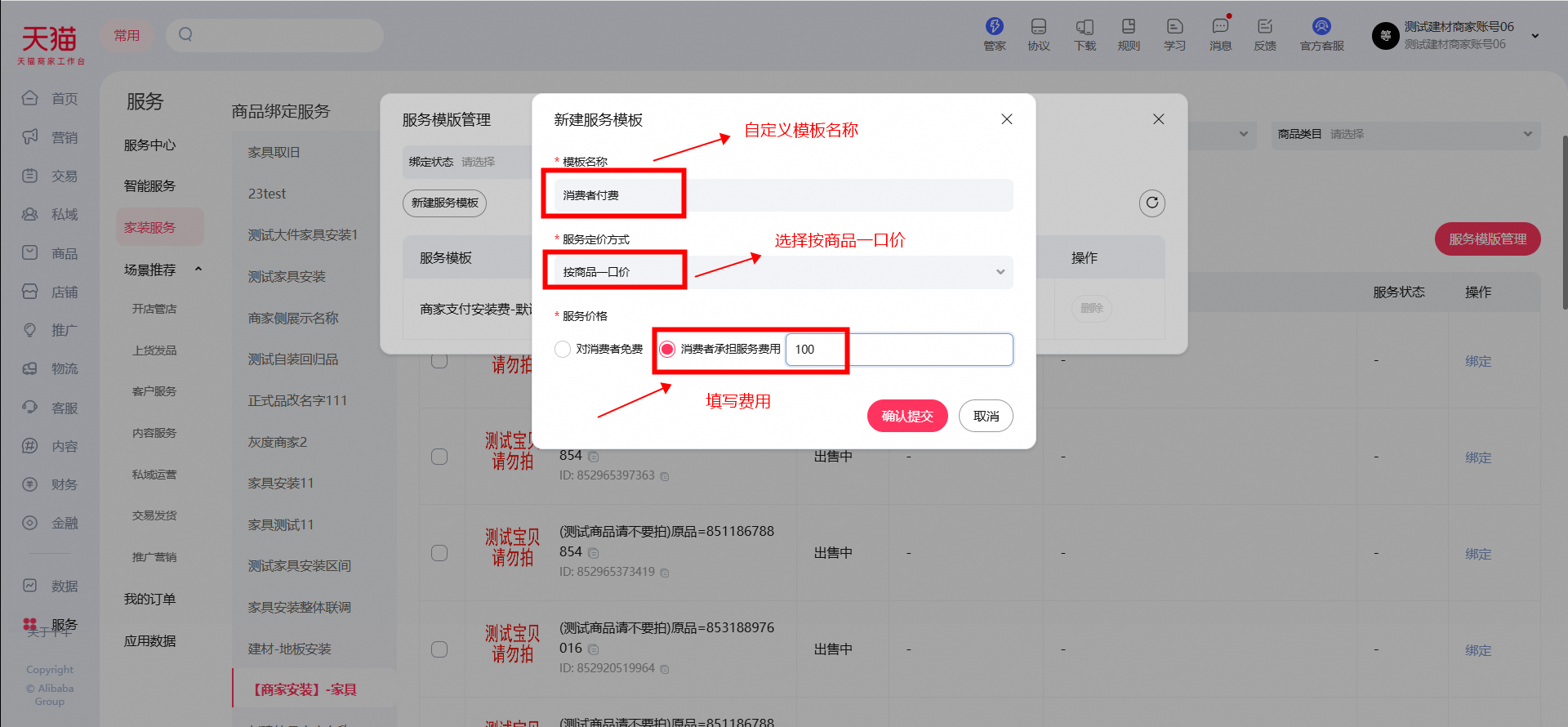The height and width of the screenshot is (727, 1568).
Task: Open 金融 in left sidebar
Action: (x=50, y=523)
